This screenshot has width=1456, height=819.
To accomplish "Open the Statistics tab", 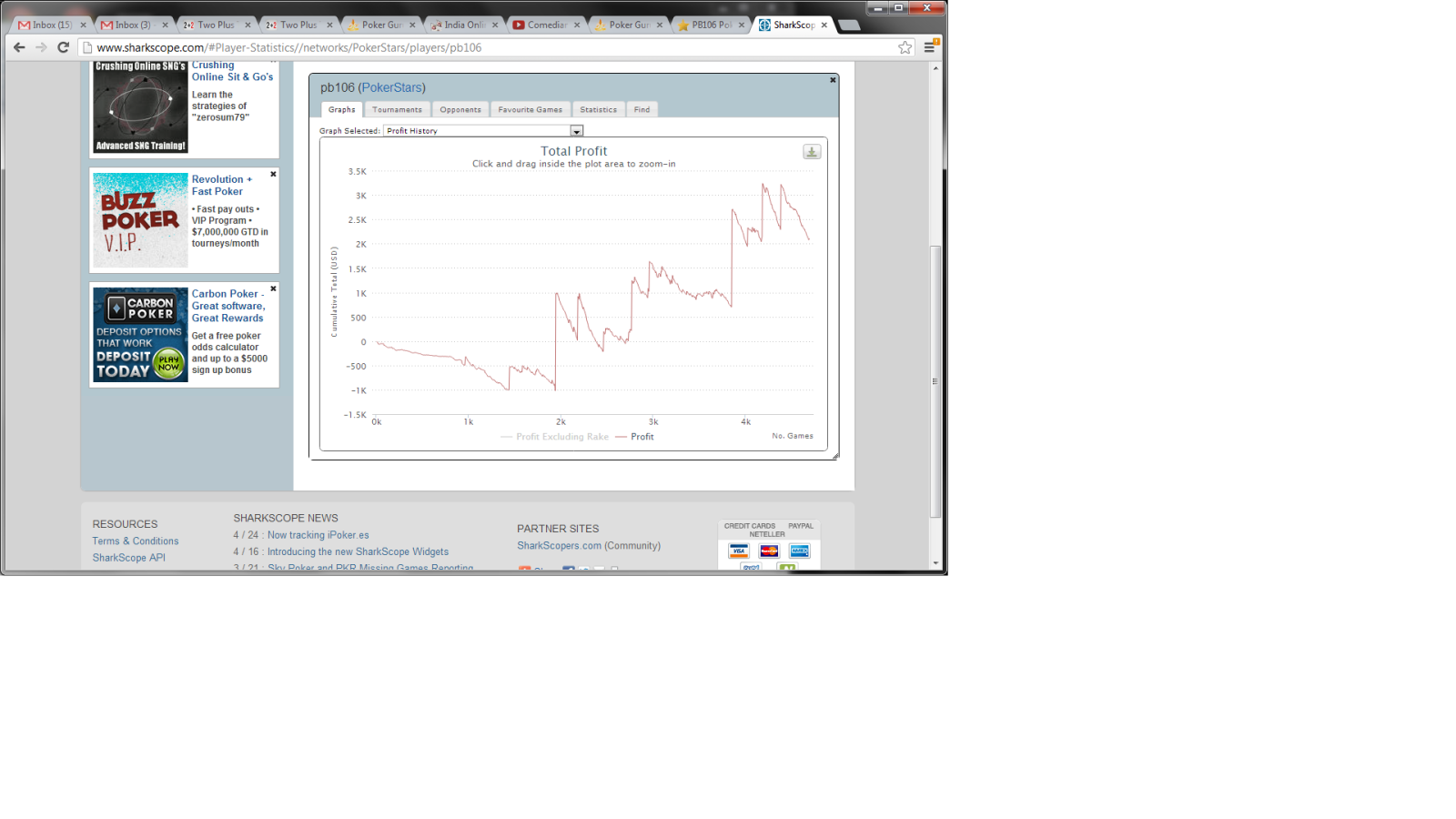I will (x=599, y=109).
